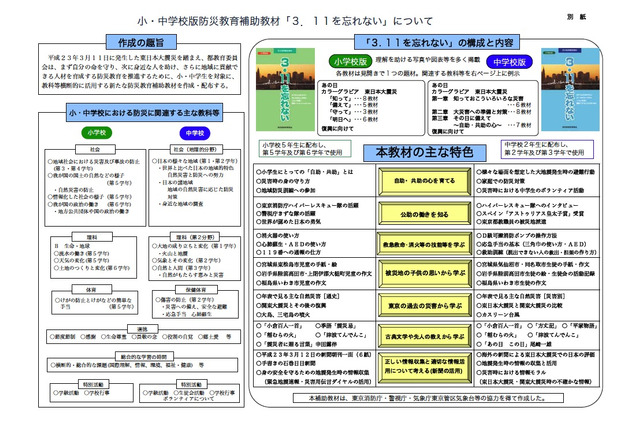Image resolution: width=640 pixels, height=426 pixels.
Task: Click ○東日本大震災と関東大震災の比較 item
Action: (x=519, y=305)
